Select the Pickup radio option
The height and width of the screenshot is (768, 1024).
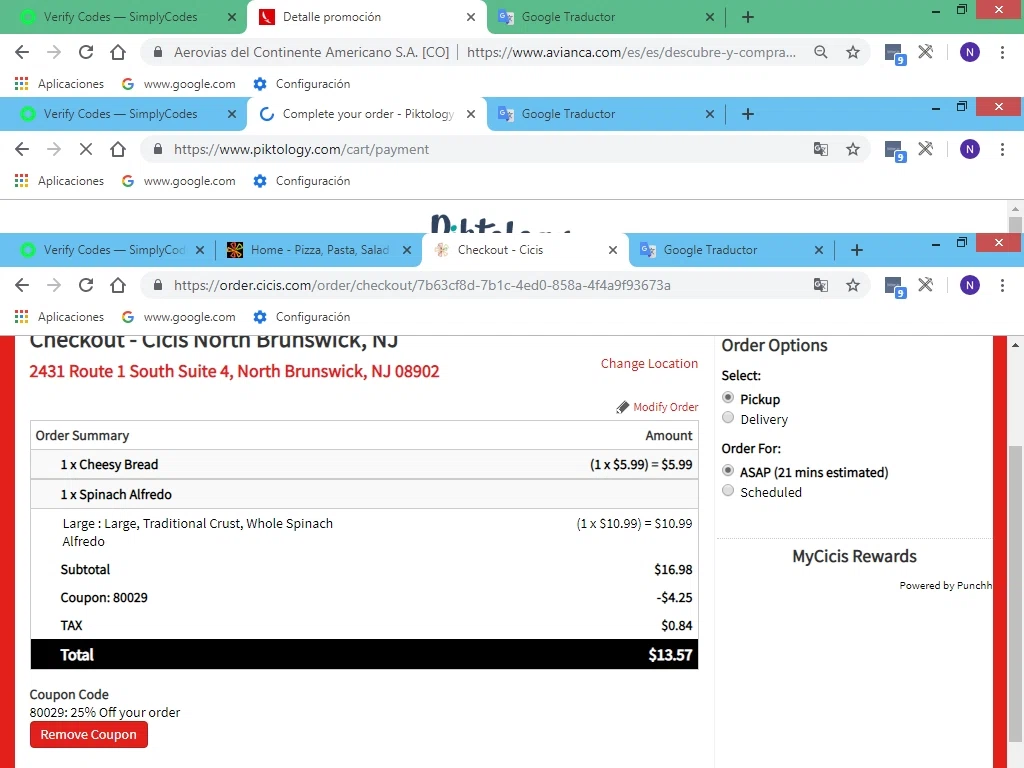click(x=728, y=398)
